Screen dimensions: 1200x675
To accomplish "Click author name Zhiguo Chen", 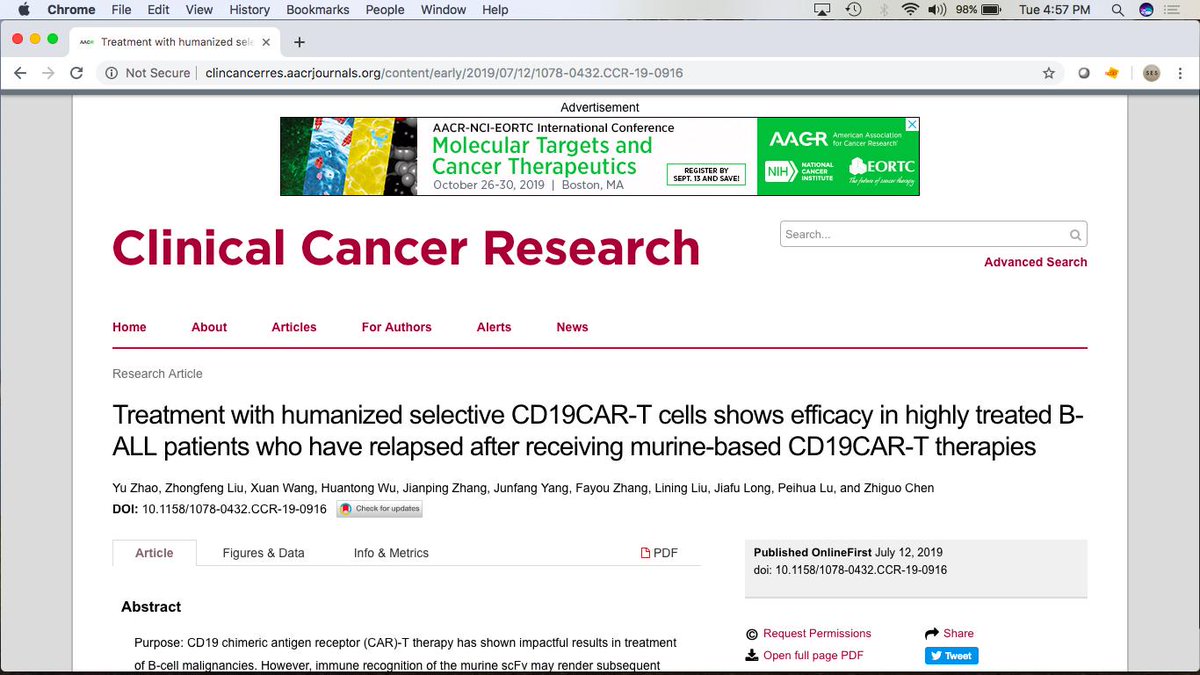I will click(x=897, y=488).
